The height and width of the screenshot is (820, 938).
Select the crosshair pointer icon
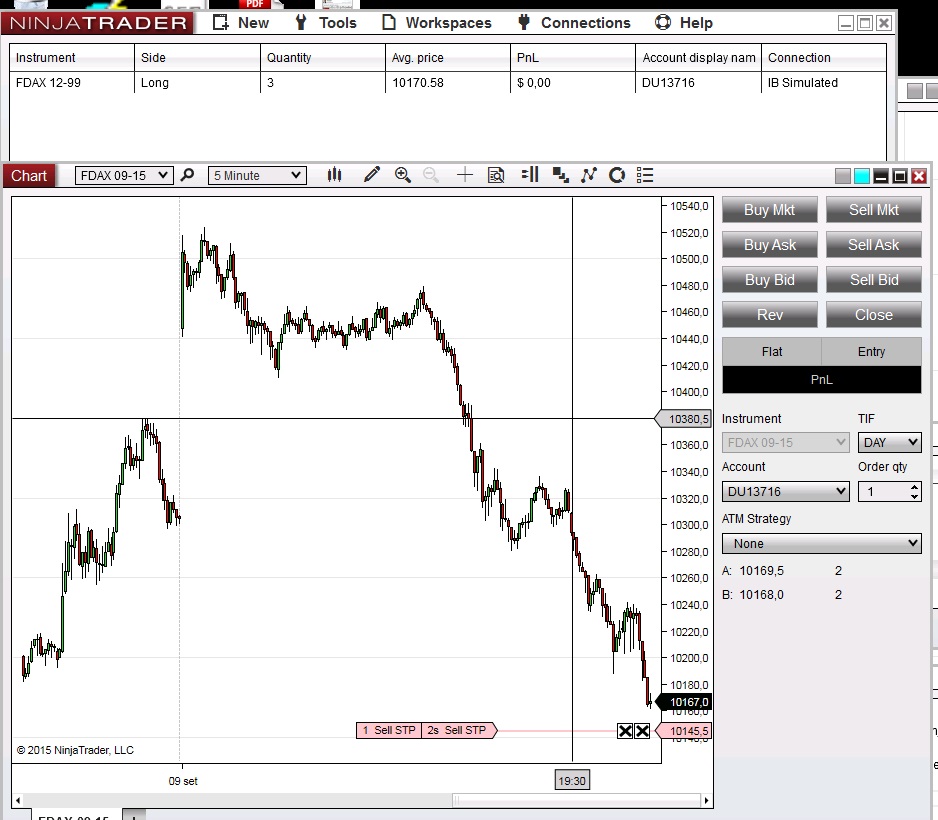point(465,175)
